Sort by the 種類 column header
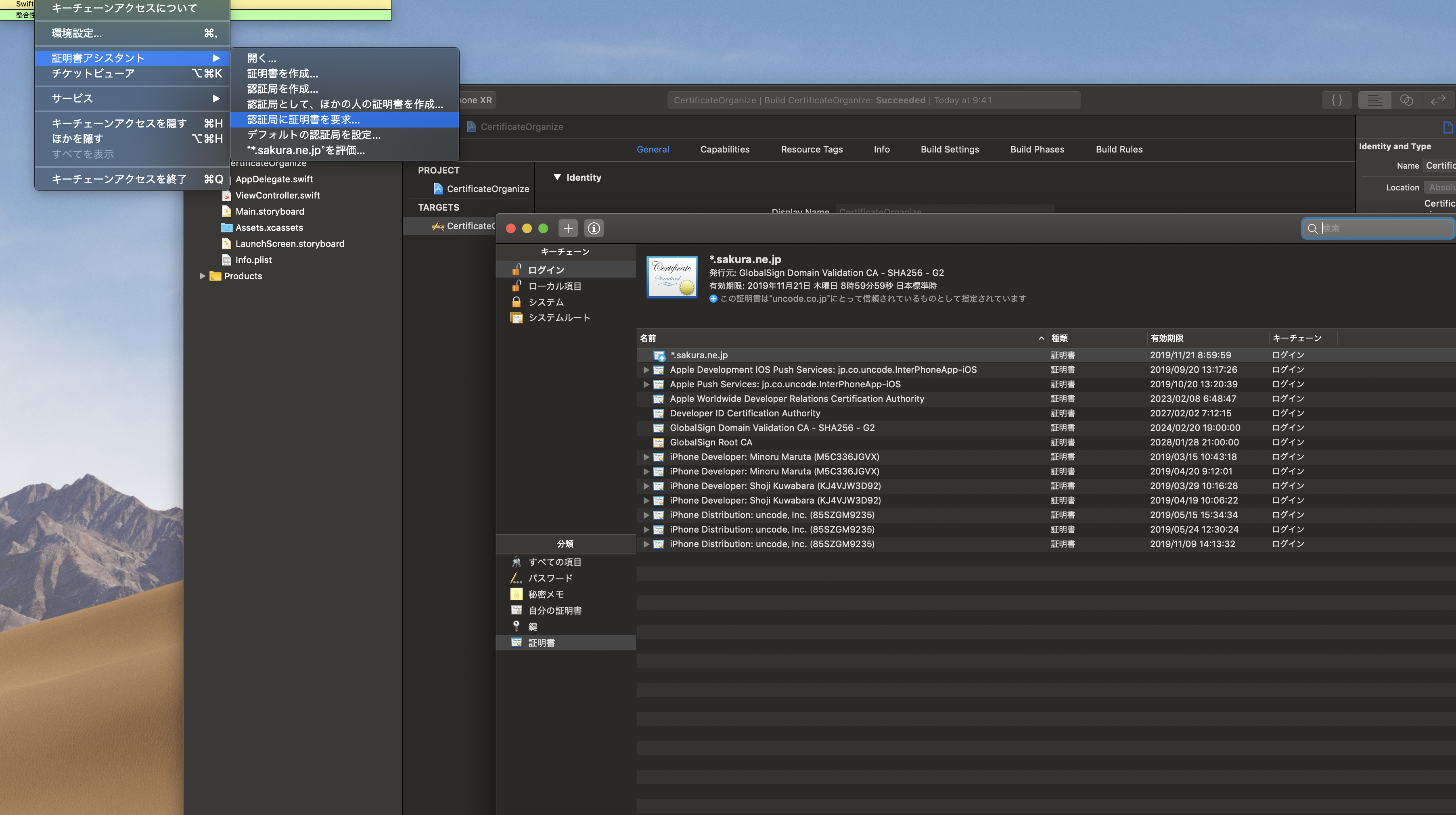1456x815 pixels. tap(1097, 338)
